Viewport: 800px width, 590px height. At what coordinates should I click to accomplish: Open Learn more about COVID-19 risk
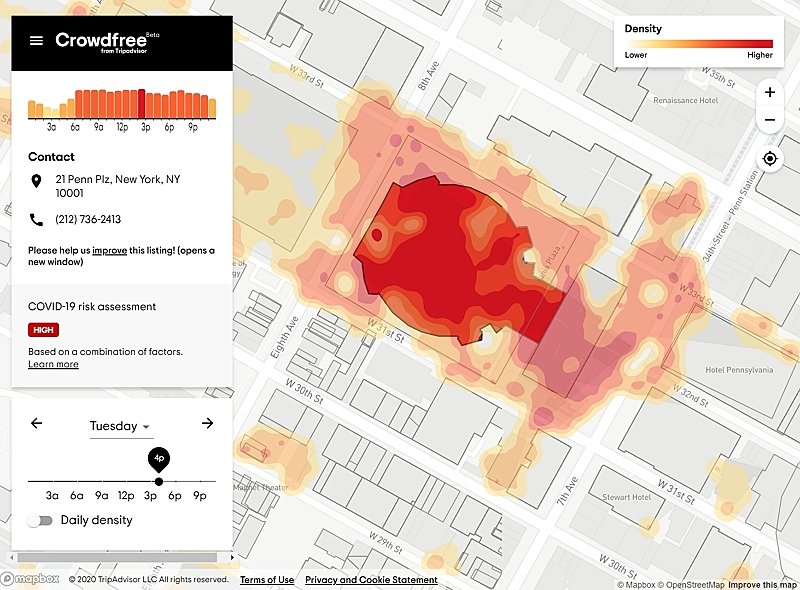(x=53, y=364)
